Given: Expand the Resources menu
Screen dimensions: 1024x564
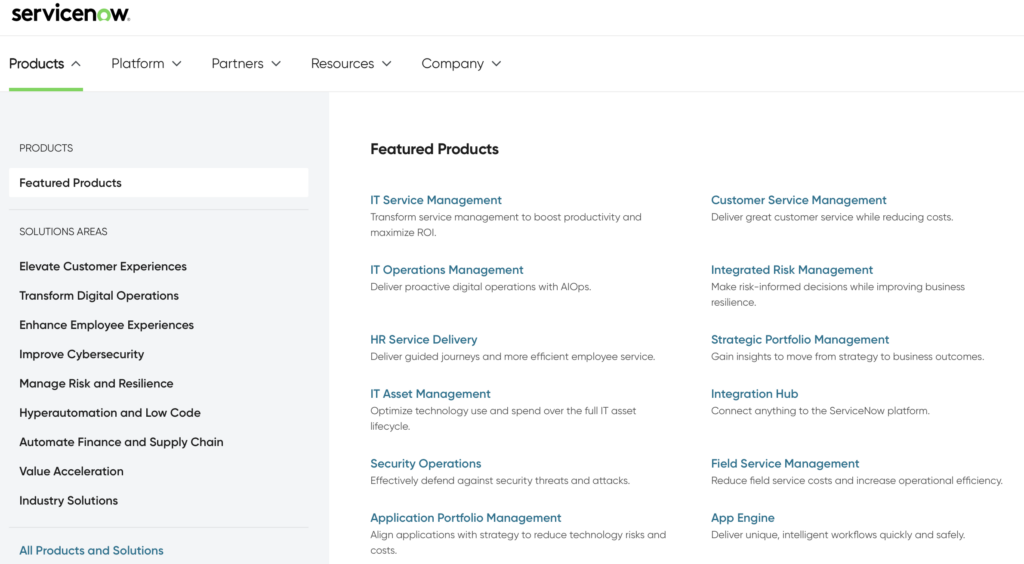Looking at the screenshot, I should pos(350,64).
